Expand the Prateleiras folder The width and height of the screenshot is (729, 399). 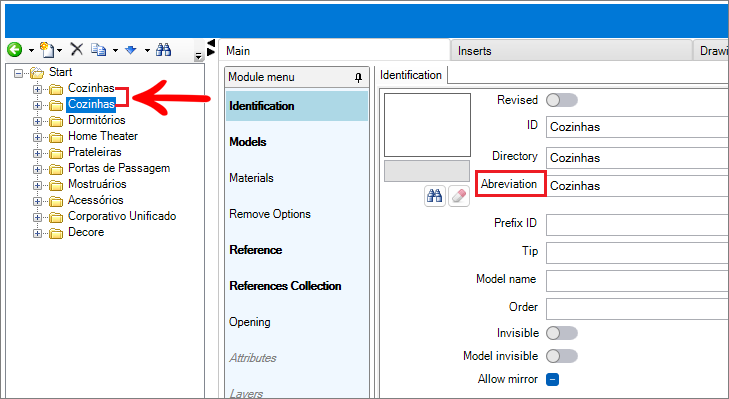[37, 153]
